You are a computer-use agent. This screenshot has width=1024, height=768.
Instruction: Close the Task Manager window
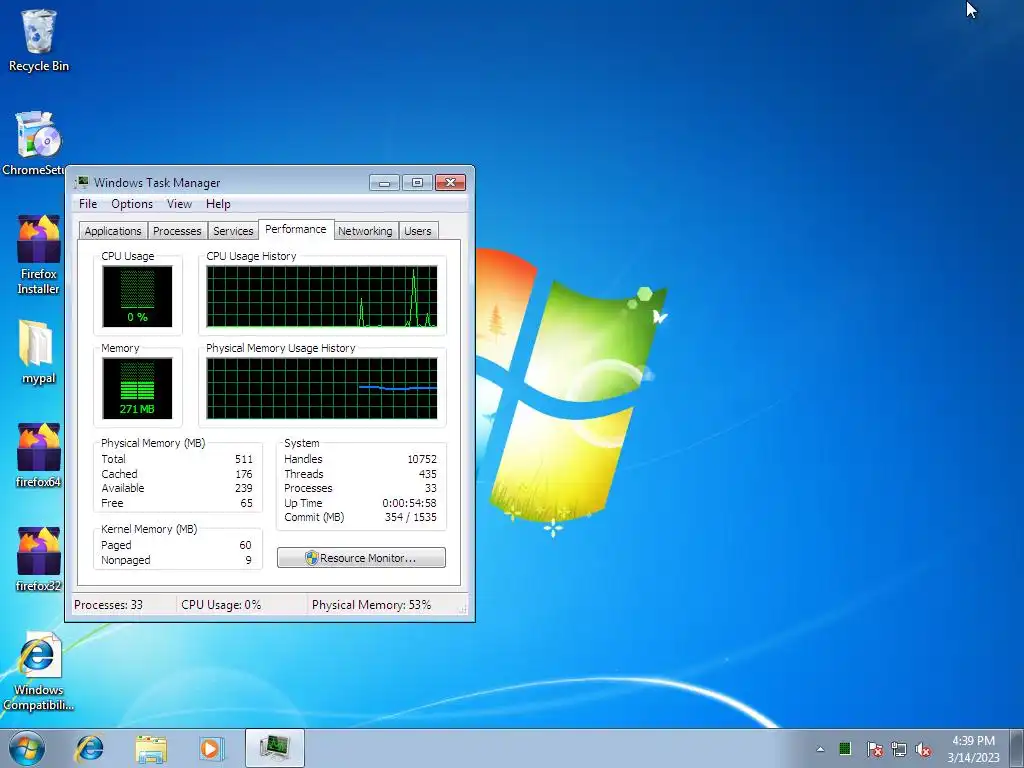coord(450,182)
